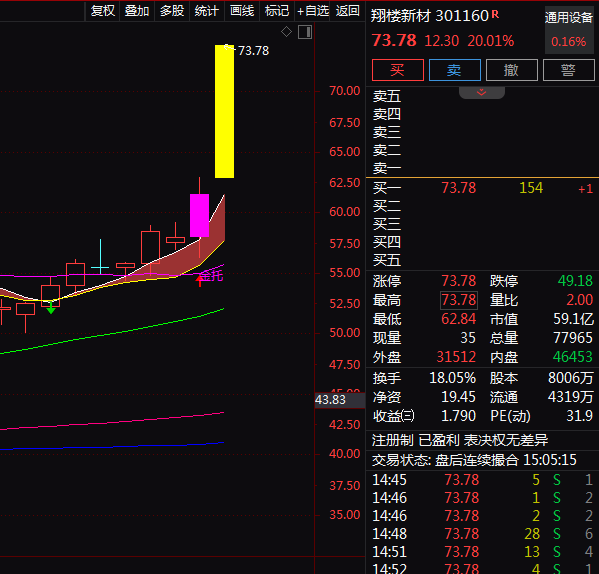Add stock via +自选 watchlist

click(x=312, y=10)
